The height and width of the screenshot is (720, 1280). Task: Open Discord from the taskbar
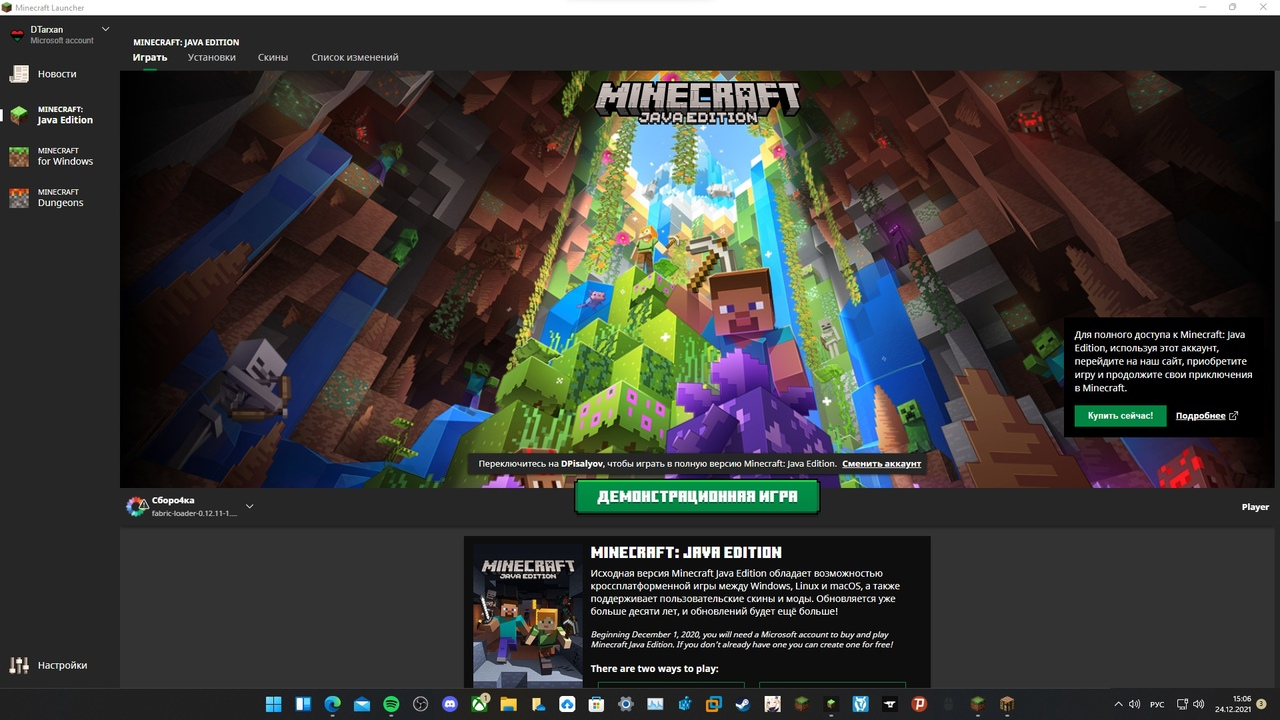pos(450,704)
